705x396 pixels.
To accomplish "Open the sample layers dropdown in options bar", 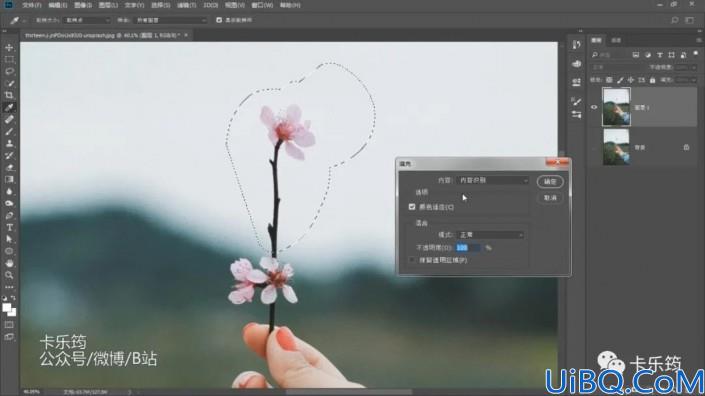I will pos(171,20).
